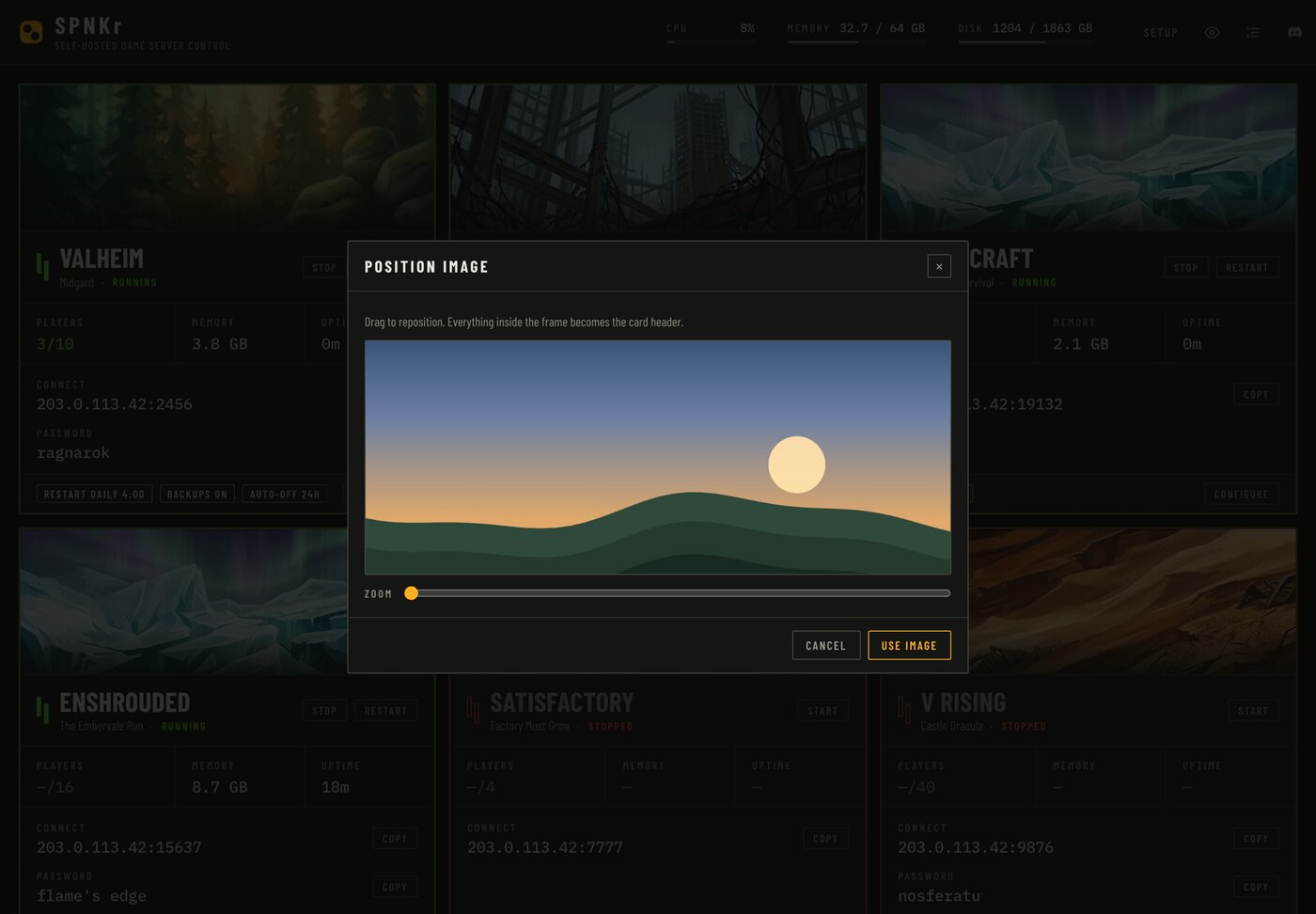
Task: Click the SPNKr logo icon
Action: (31, 32)
